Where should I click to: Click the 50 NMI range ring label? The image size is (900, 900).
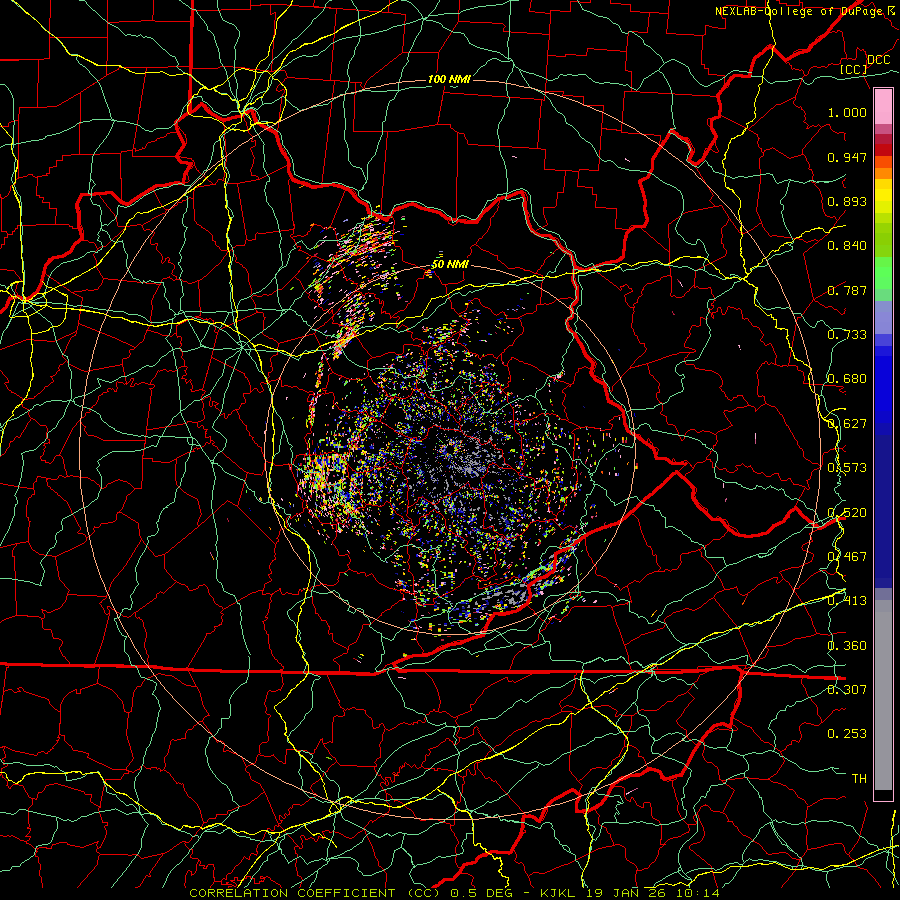point(450,265)
